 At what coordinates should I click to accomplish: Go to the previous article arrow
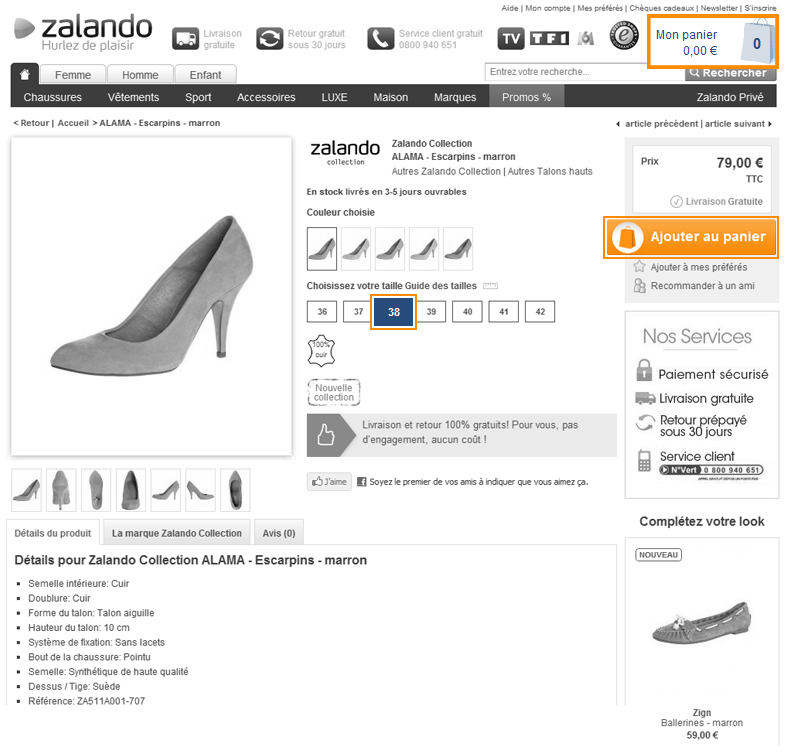(x=618, y=124)
